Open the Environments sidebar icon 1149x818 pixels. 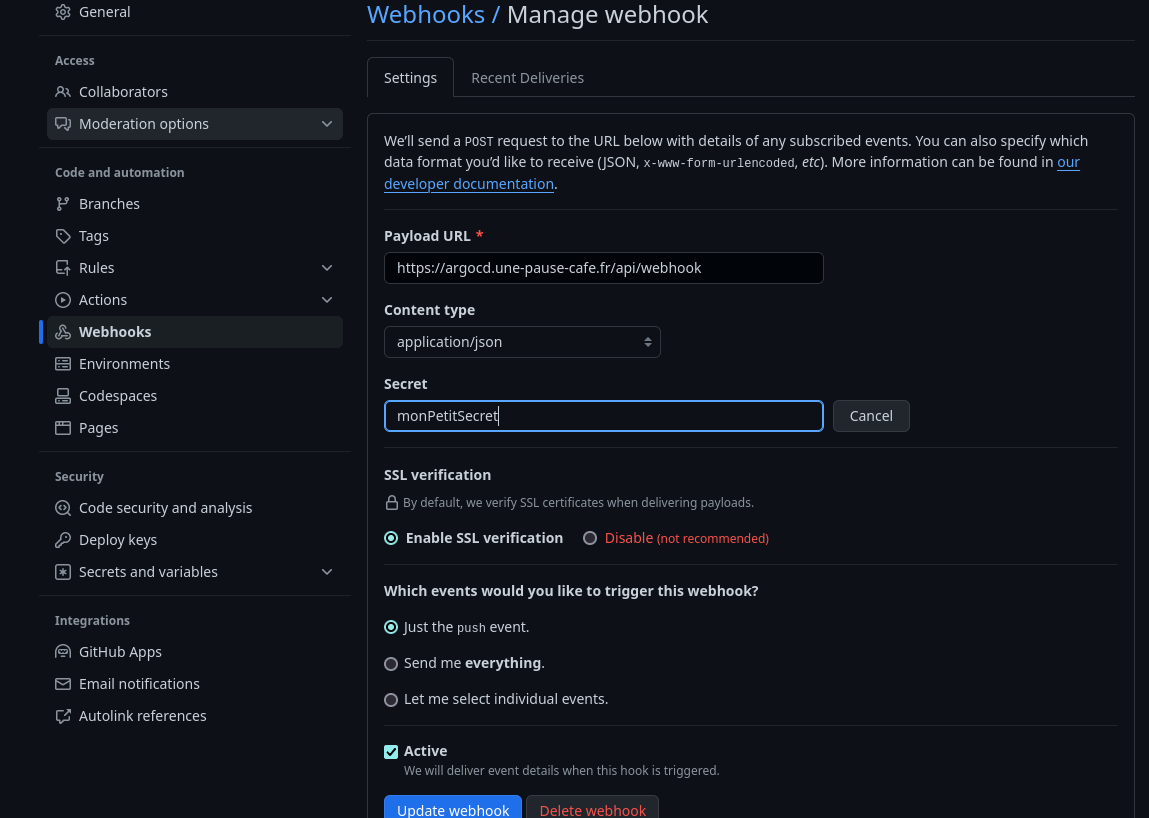(x=61, y=363)
